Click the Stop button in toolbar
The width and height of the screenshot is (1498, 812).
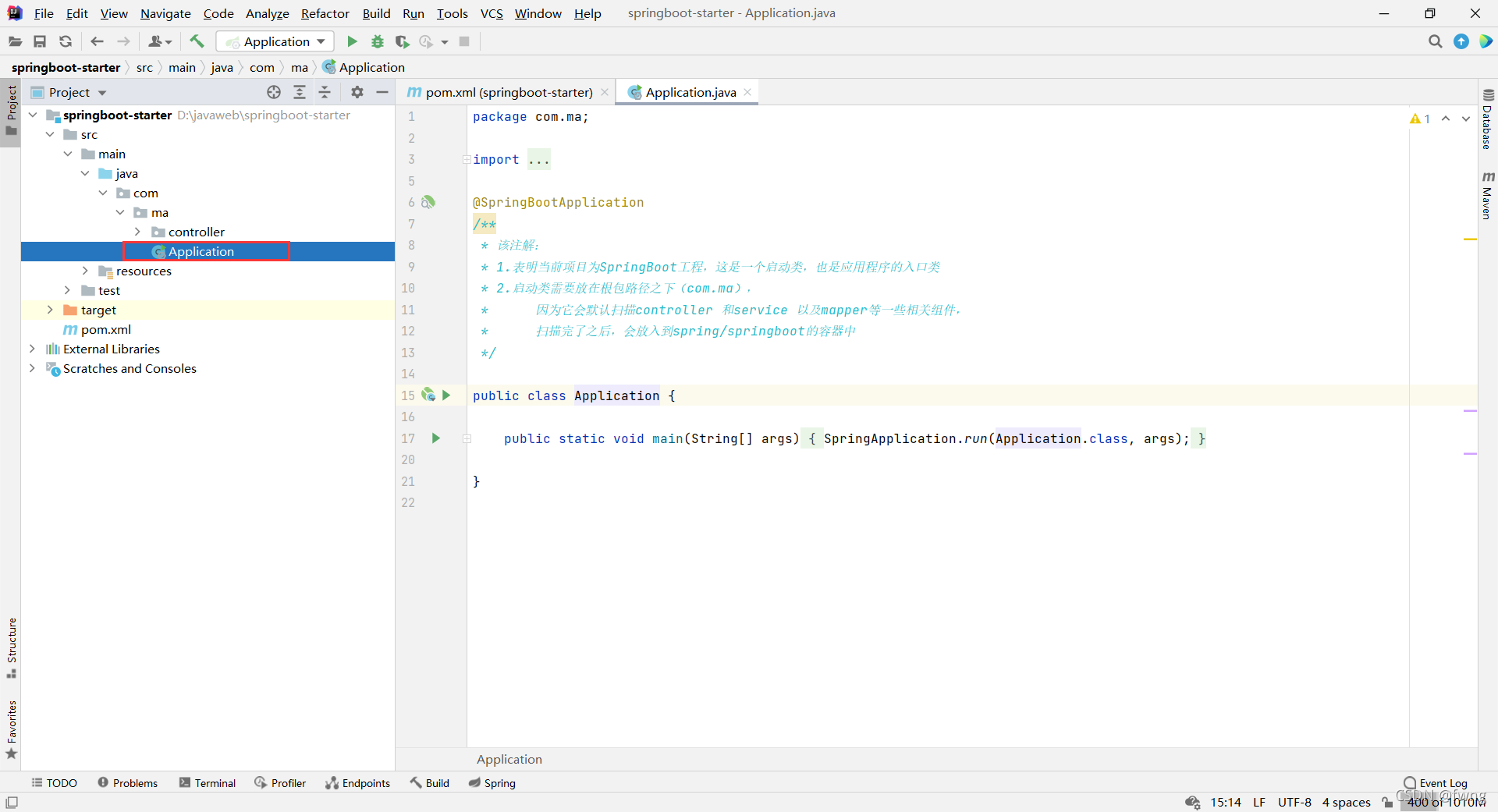(464, 41)
